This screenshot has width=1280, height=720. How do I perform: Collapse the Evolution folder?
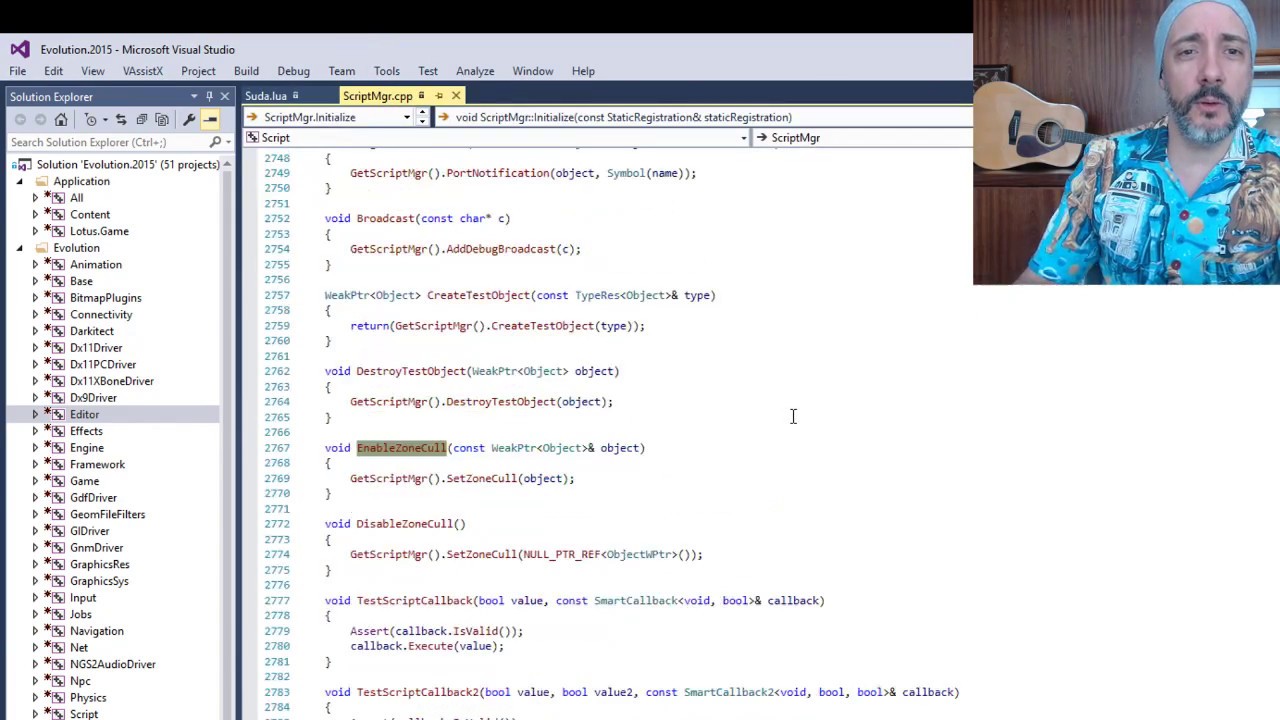point(19,248)
